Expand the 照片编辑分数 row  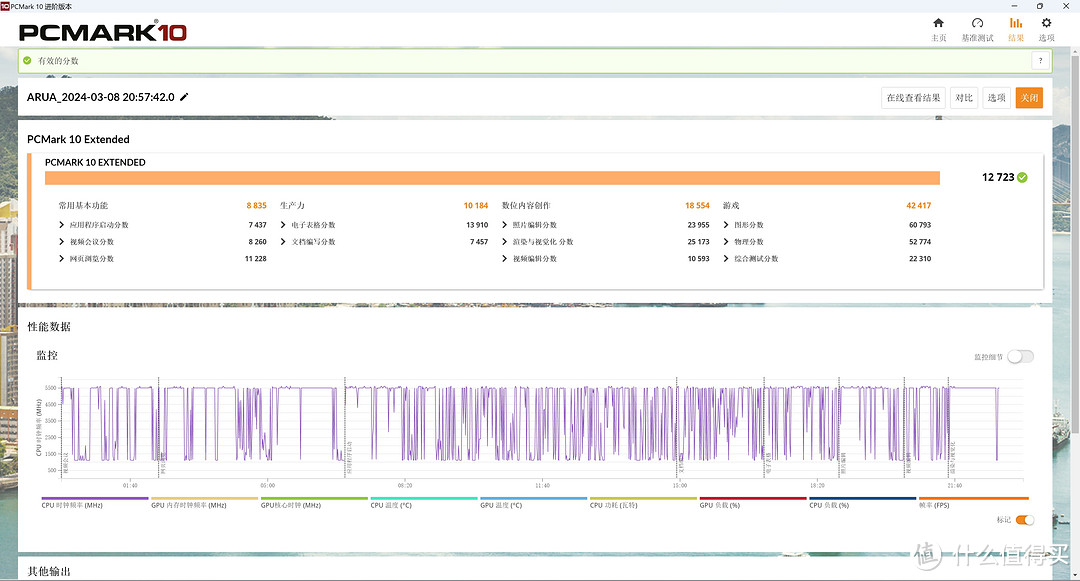pos(505,225)
